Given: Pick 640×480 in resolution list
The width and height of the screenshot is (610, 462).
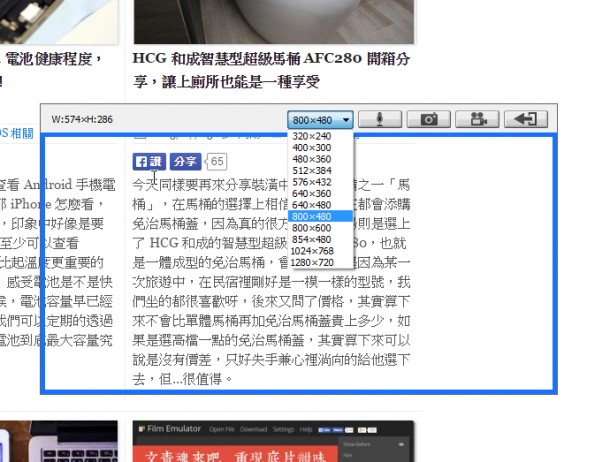Looking at the screenshot, I should (320, 205).
